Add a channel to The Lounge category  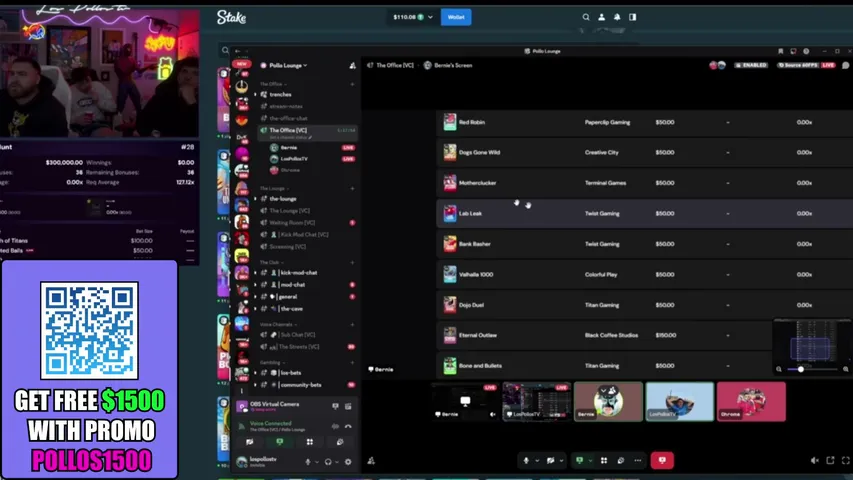coord(352,188)
